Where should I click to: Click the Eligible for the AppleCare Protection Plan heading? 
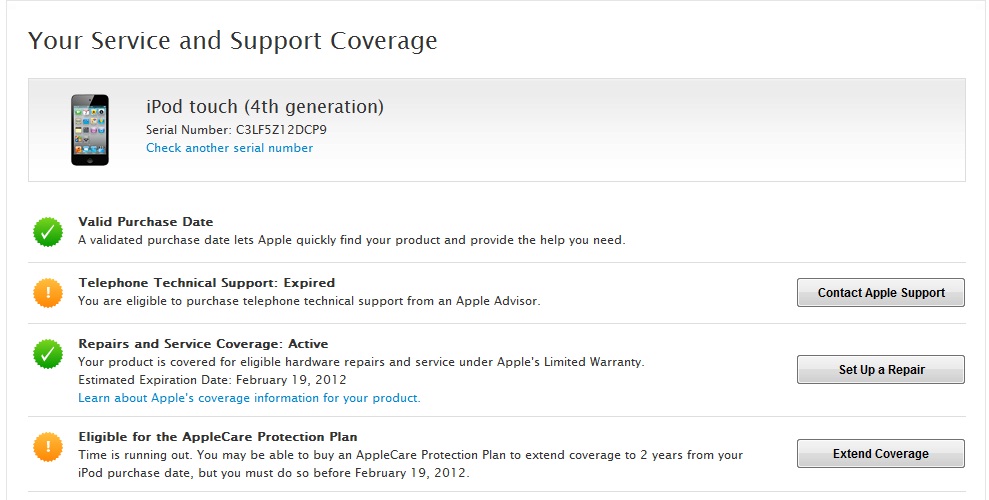(x=218, y=437)
